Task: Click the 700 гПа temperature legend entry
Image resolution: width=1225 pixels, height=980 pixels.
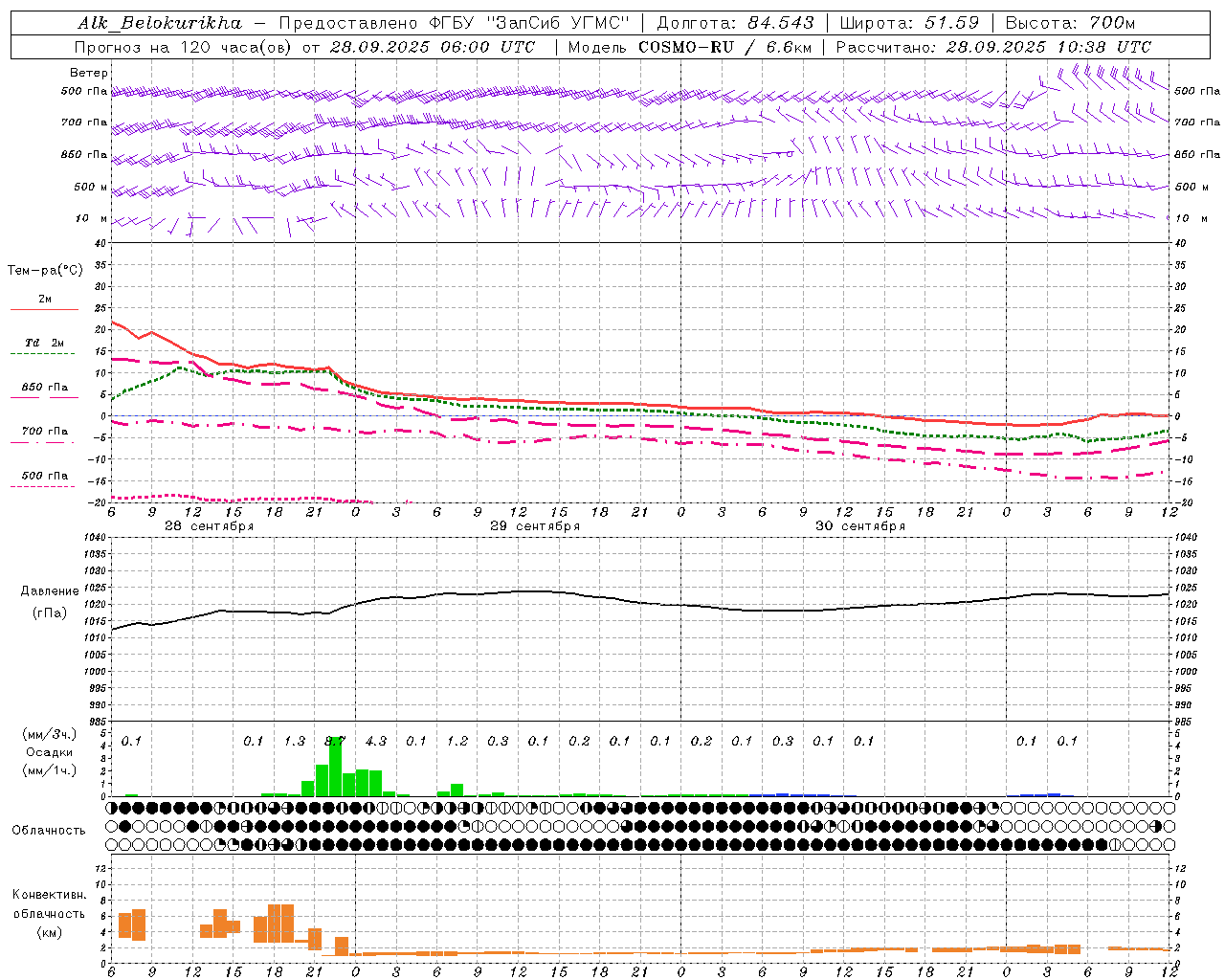Action: (45, 432)
